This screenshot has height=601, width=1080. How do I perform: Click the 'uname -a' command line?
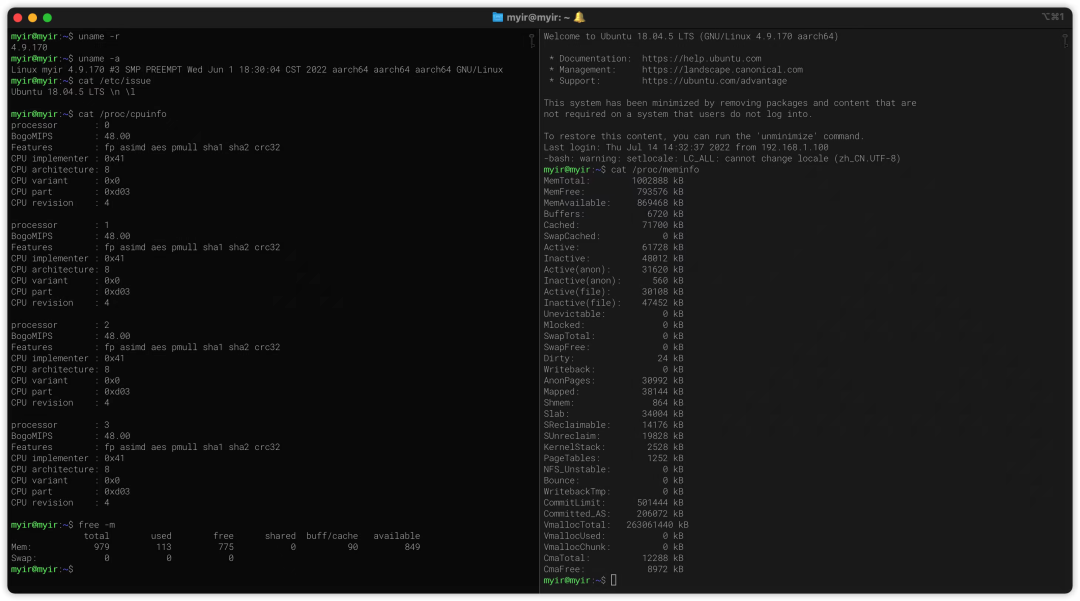65,59
